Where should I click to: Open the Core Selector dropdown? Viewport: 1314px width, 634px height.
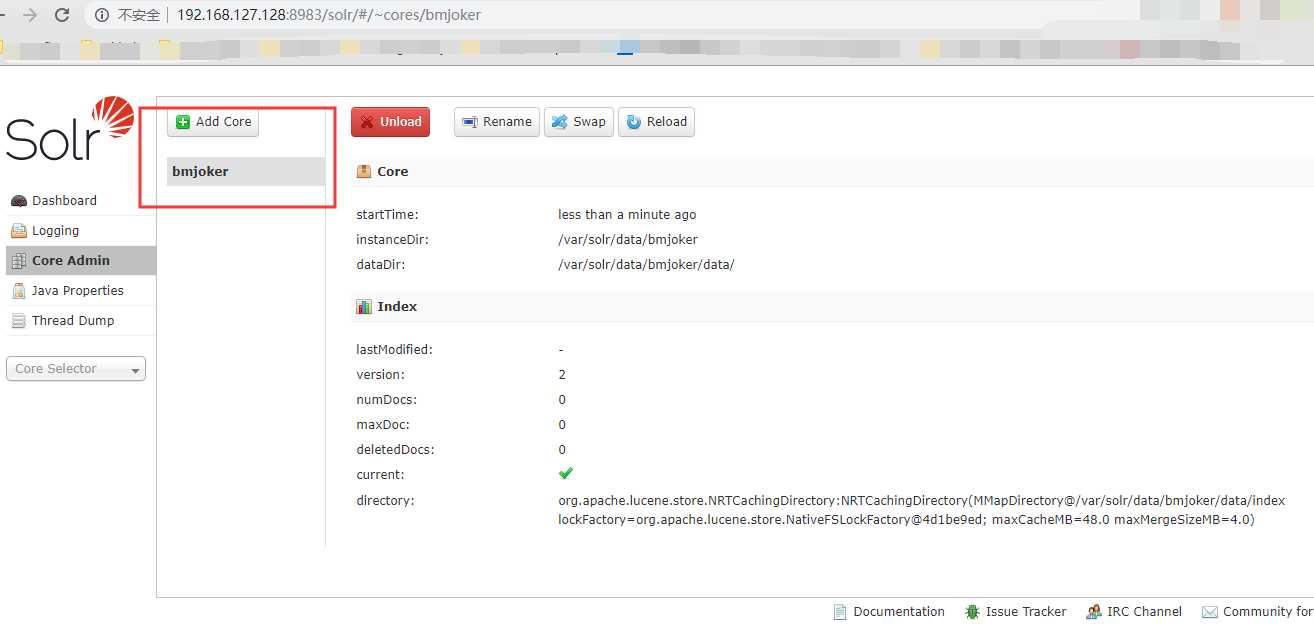[x=76, y=369]
